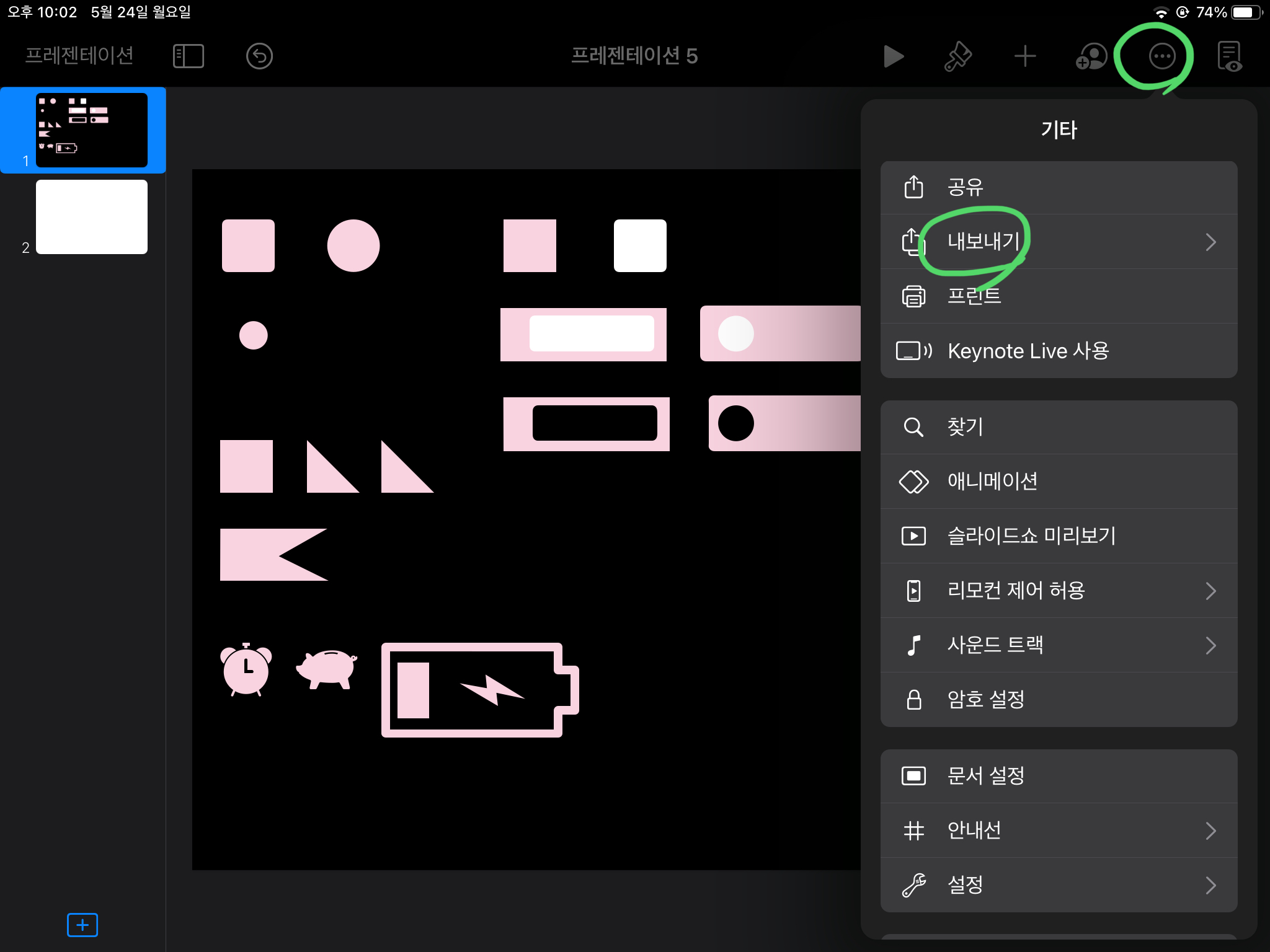This screenshot has height=952, width=1270.
Task: Go back to 프레젠테이션 document browser
Action: [x=79, y=56]
